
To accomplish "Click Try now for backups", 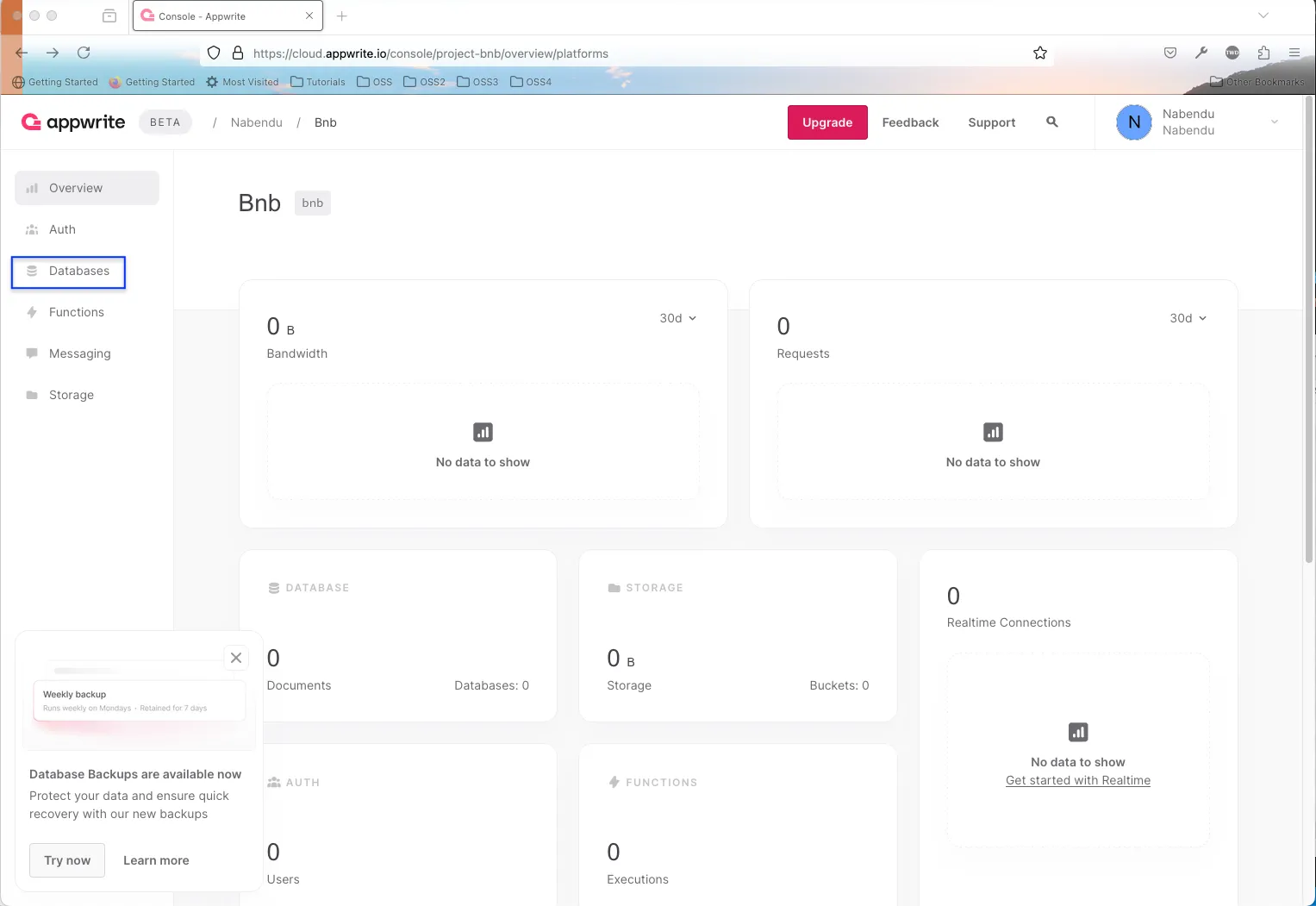I will click(x=67, y=860).
